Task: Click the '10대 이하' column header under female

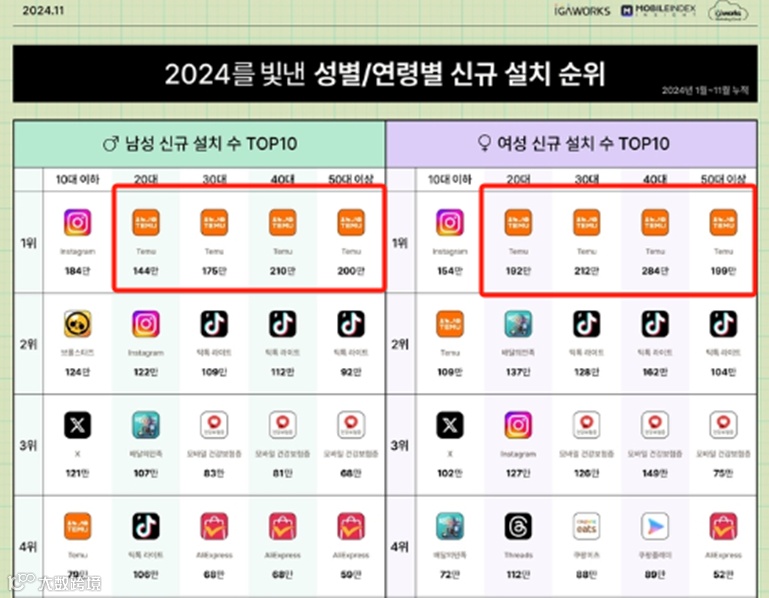Action: [x=450, y=180]
